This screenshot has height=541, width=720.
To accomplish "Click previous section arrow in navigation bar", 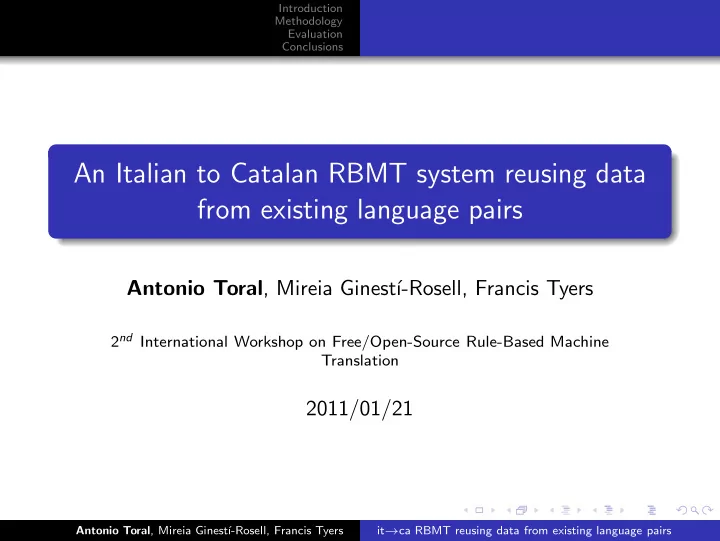I will click(x=595, y=510).
